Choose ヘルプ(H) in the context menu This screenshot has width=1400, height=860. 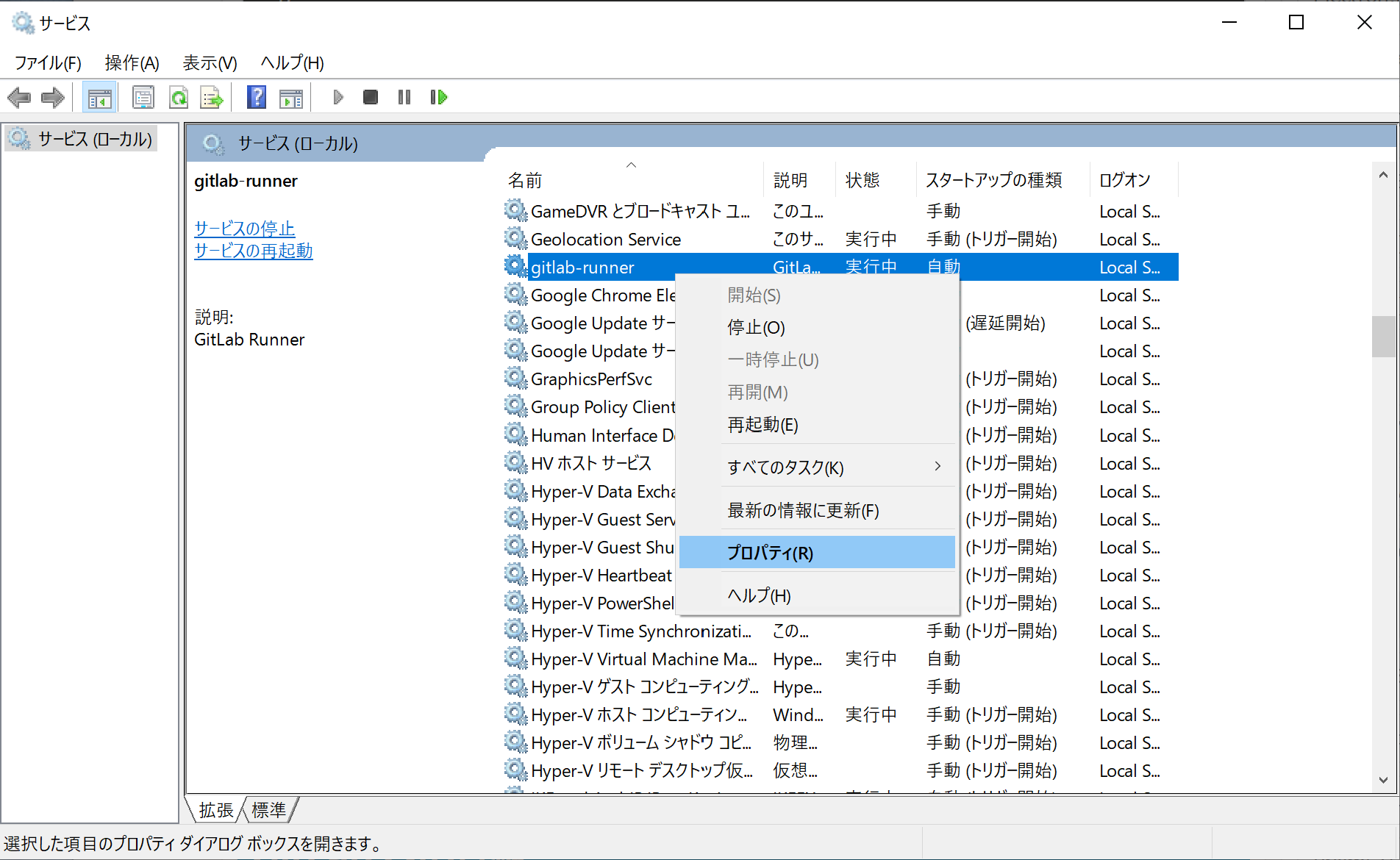click(818, 595)
